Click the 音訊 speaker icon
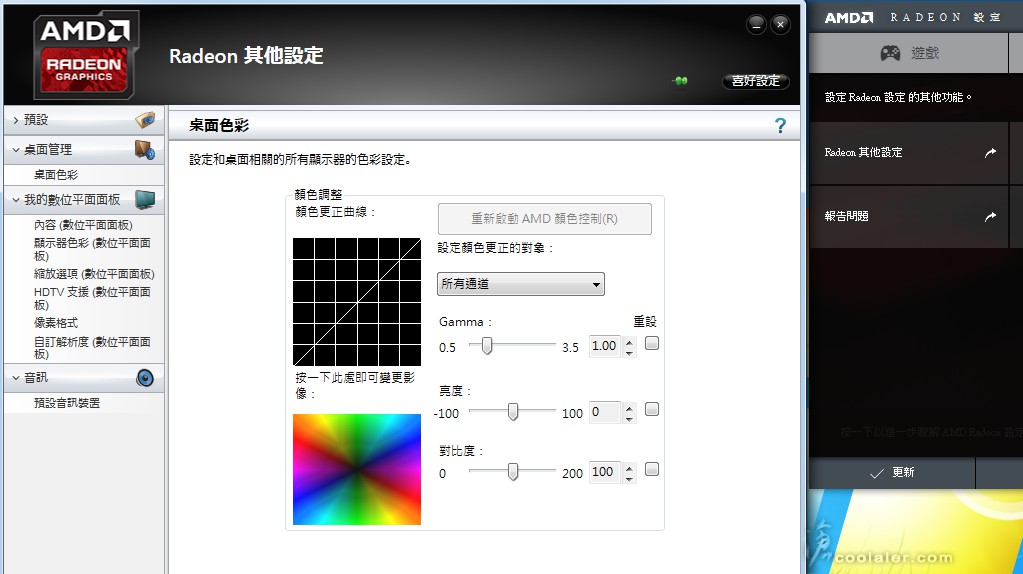Image resolution: width=1023 pixels, height=574 pixels. (145, 378)
